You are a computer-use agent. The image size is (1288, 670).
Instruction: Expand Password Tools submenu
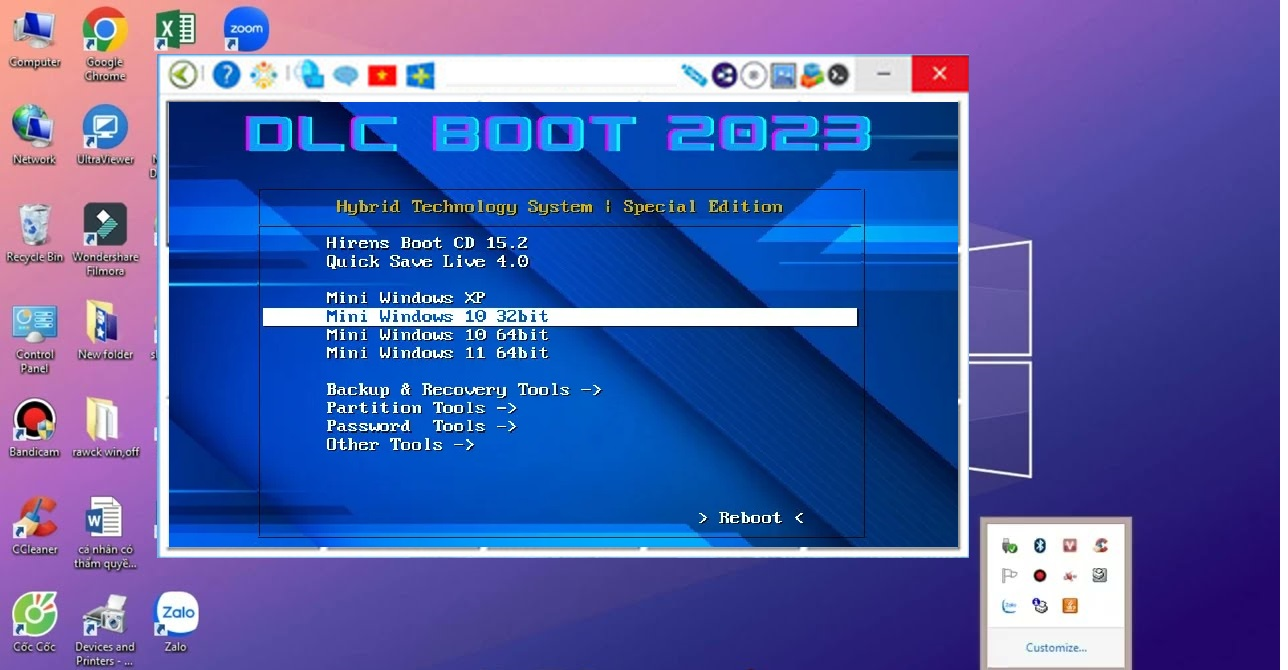tap(421, 426)
